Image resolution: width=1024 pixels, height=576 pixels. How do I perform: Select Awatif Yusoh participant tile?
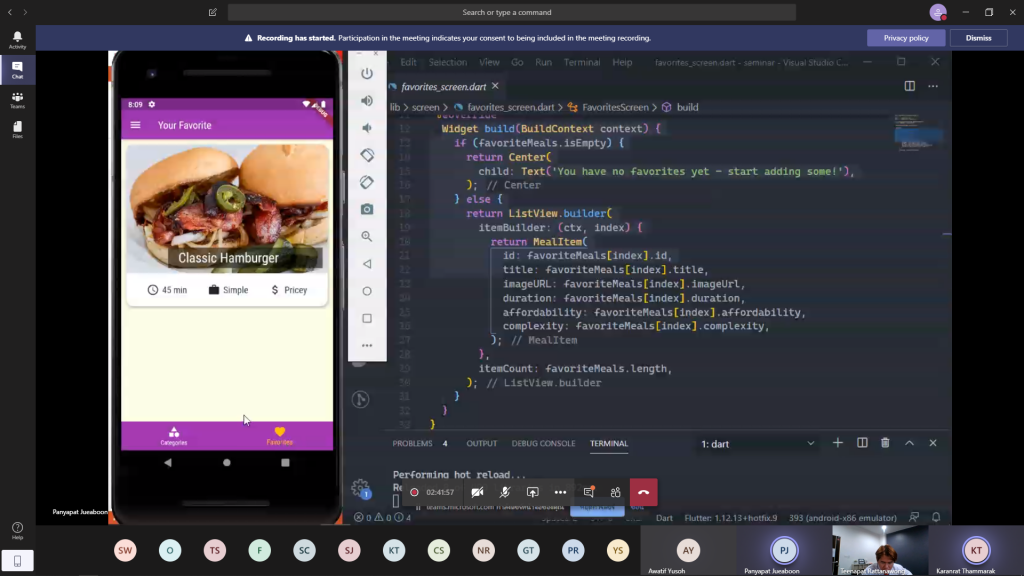688,551
